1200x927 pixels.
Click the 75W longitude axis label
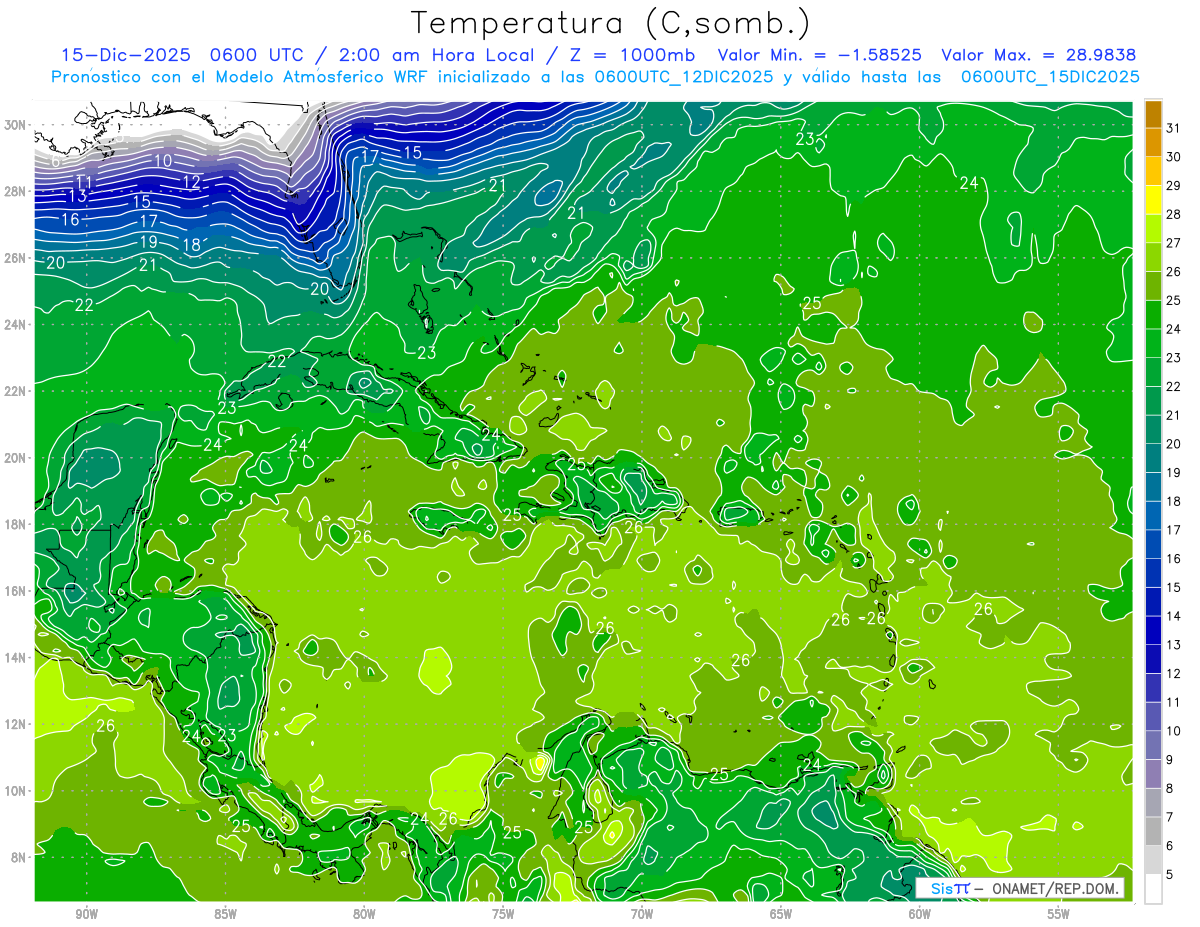tap(503, 915)
